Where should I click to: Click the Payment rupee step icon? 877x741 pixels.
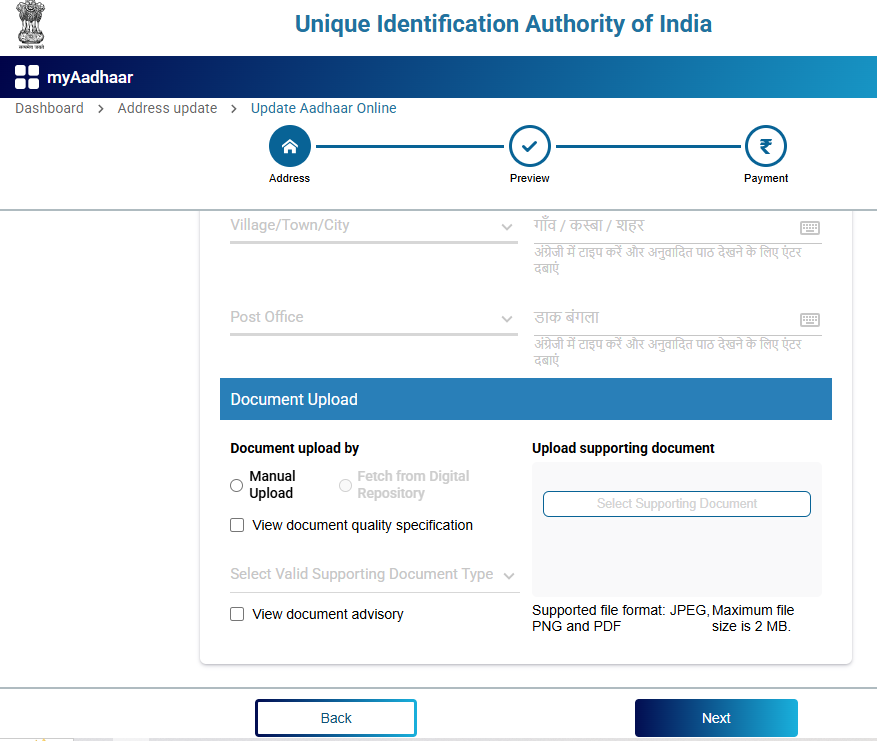(765, 146)
